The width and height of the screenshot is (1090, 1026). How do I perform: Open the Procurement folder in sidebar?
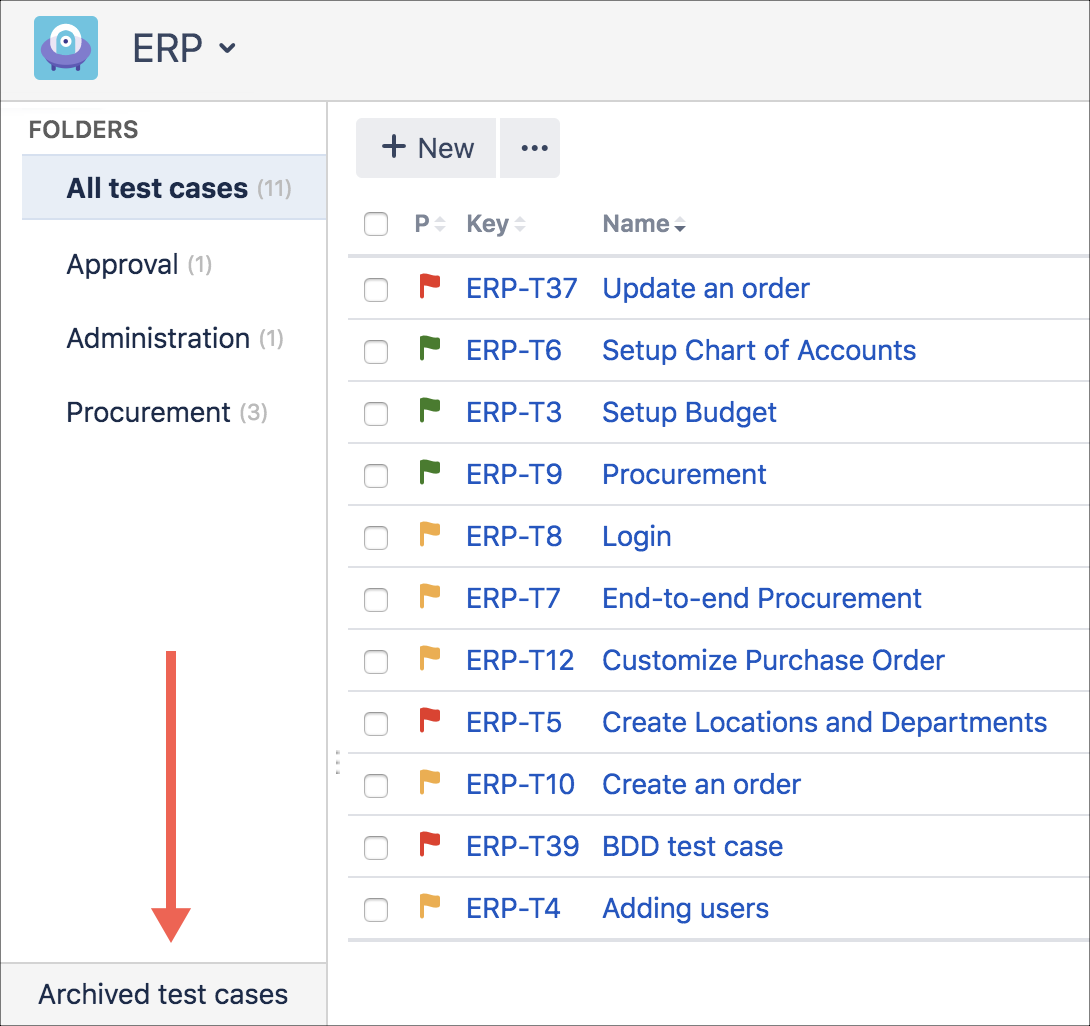click(x=148, y=412)
